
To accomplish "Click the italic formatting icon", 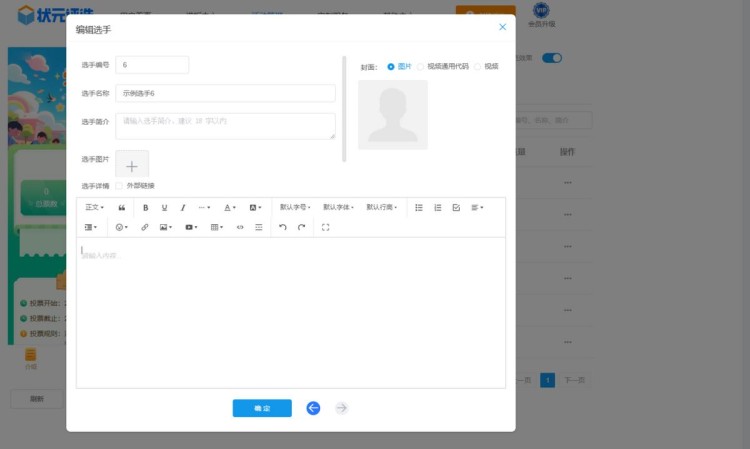I will [x=183, y=208].
